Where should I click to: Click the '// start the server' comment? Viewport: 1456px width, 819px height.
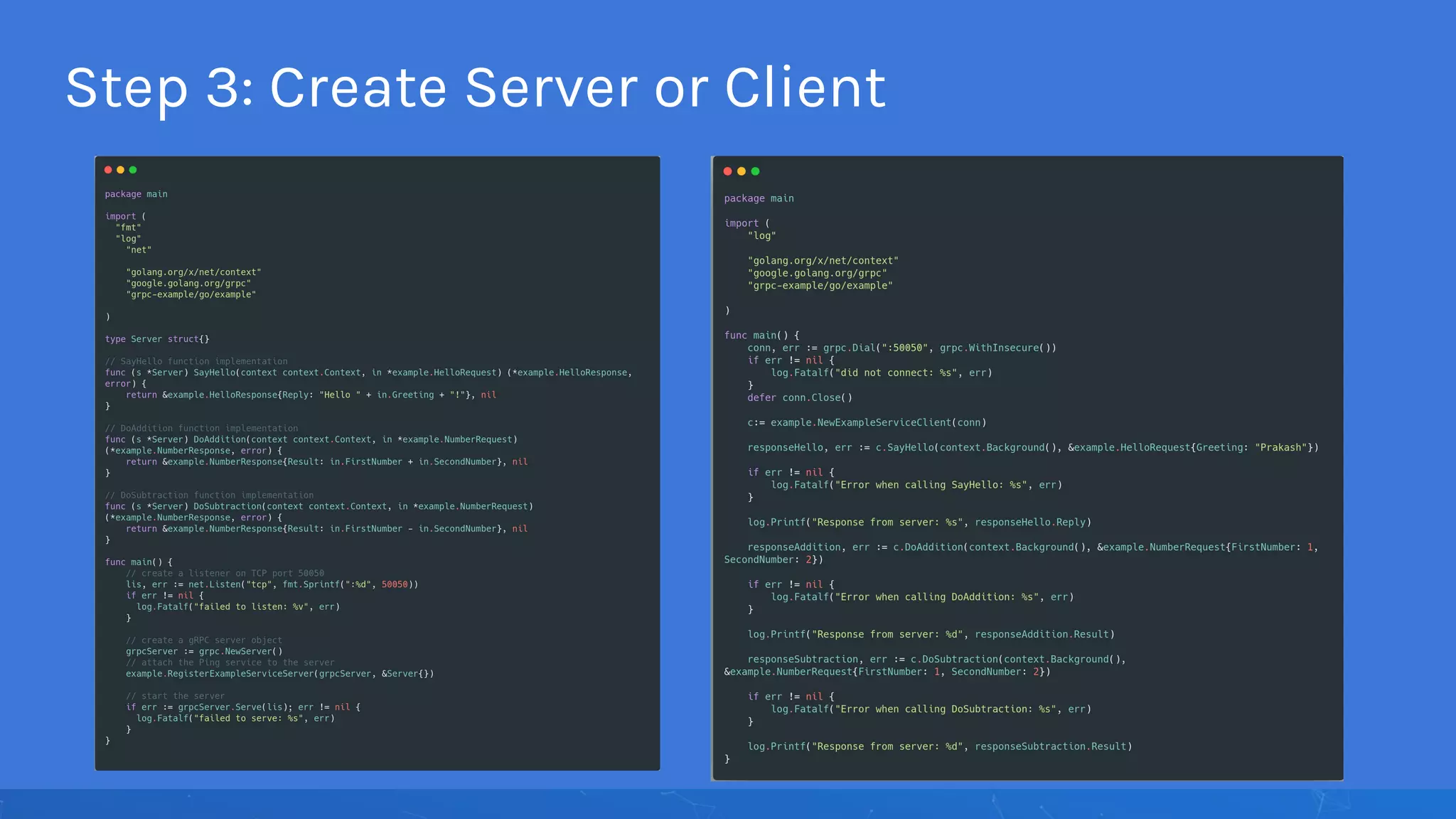click(175, 695)
